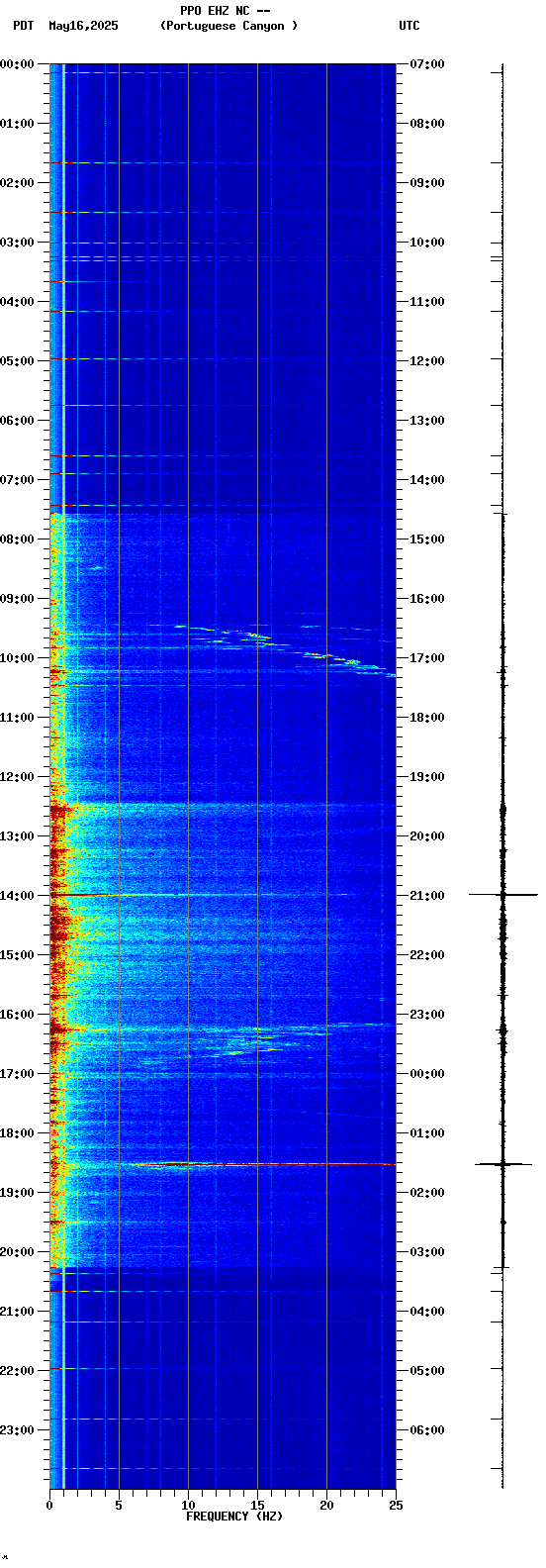
Task: Select the 5 Hz frequency axis label
Action: 119,1506
